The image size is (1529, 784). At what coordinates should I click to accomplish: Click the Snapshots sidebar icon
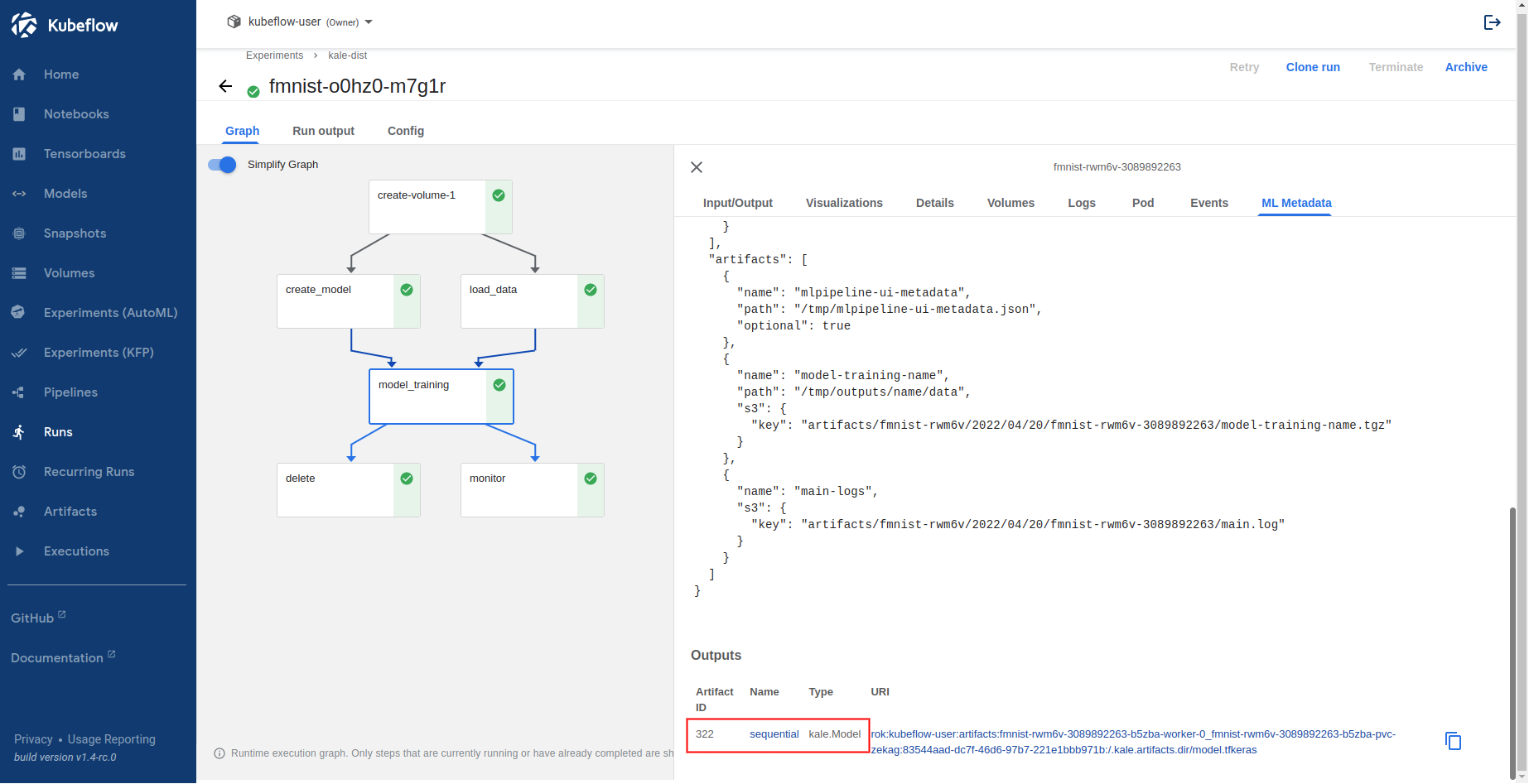[x=20, y=233]
